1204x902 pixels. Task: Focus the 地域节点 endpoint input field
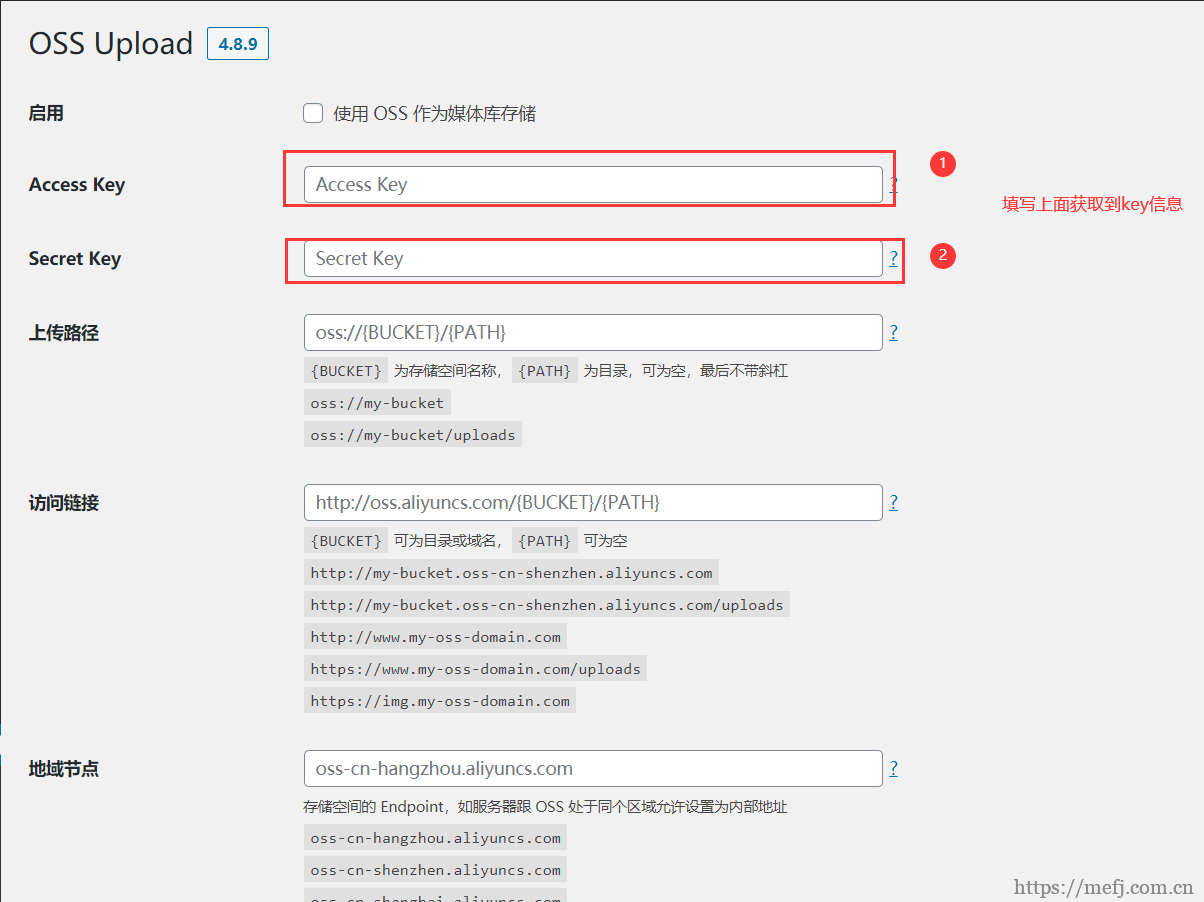click(593, 768)
